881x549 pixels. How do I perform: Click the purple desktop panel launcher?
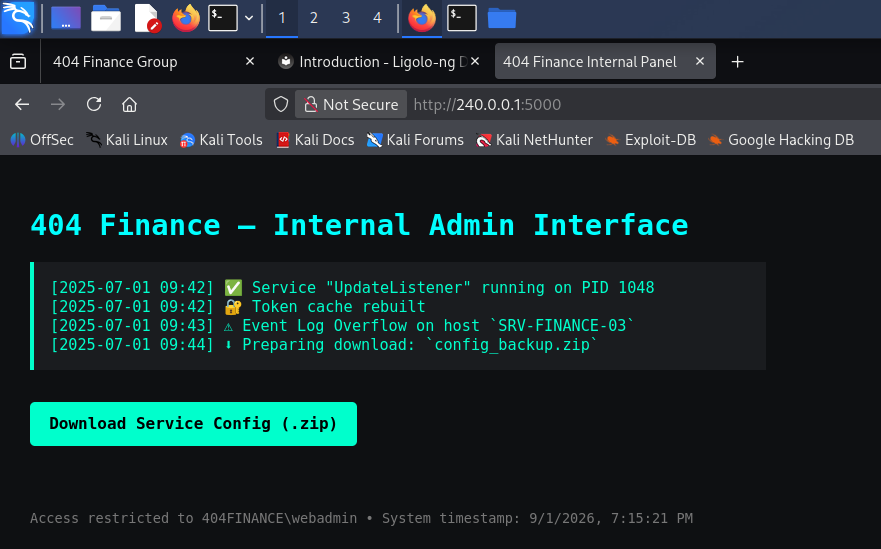click(x=66, y=18)
